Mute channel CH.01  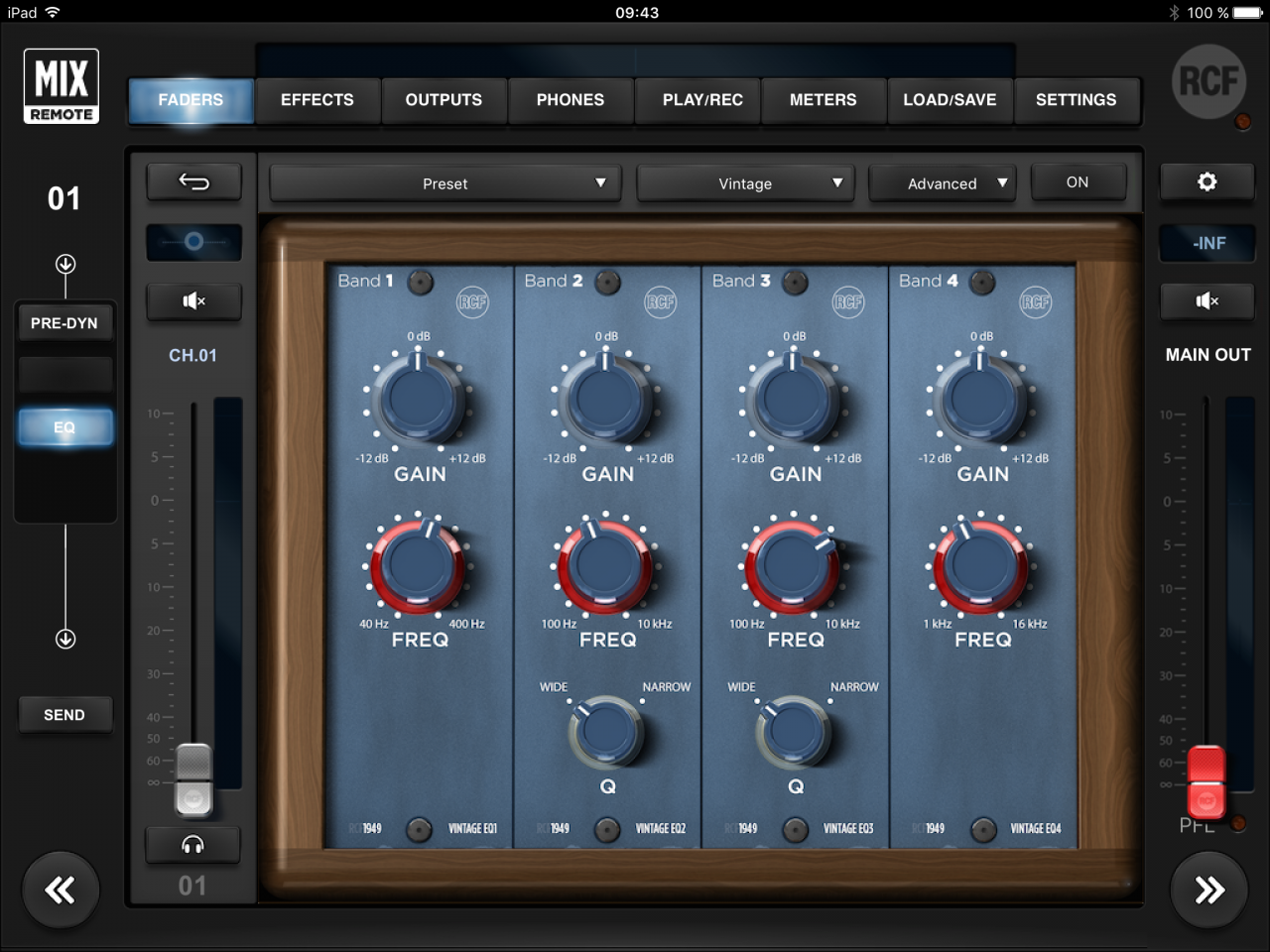point(193,300)
